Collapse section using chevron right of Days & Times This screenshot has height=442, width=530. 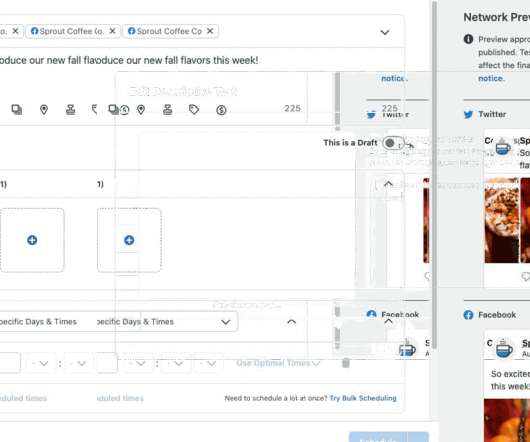[x=291, y=322]
